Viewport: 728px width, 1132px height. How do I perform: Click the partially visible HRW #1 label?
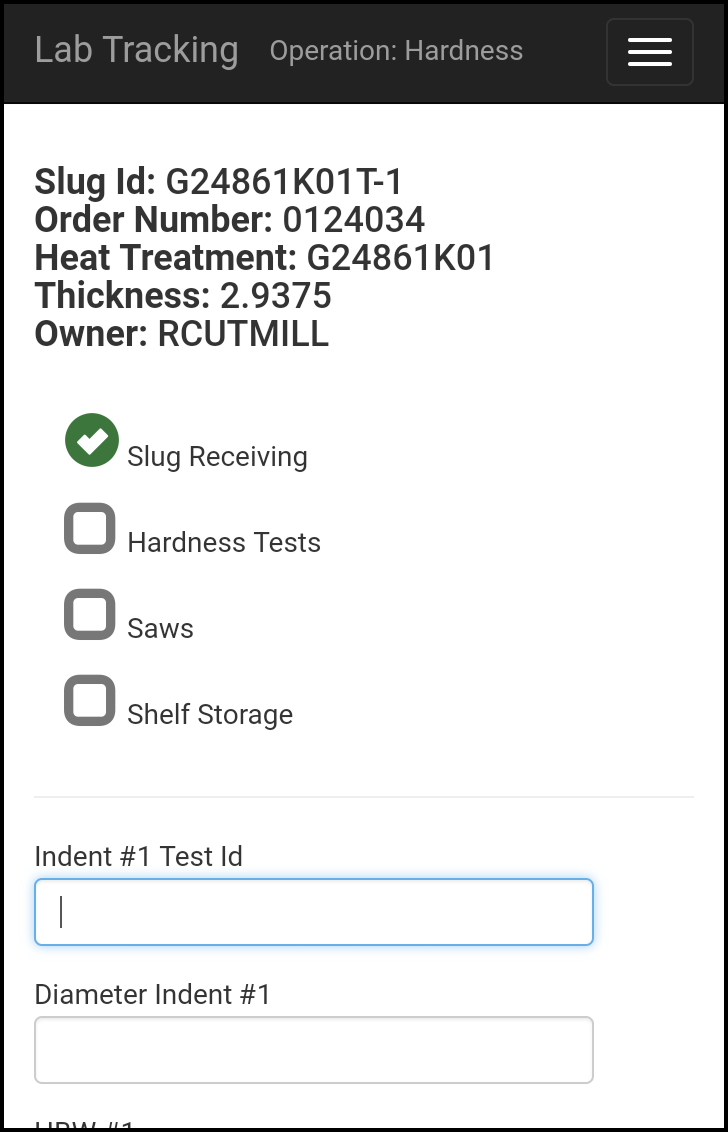[83, 1125]
